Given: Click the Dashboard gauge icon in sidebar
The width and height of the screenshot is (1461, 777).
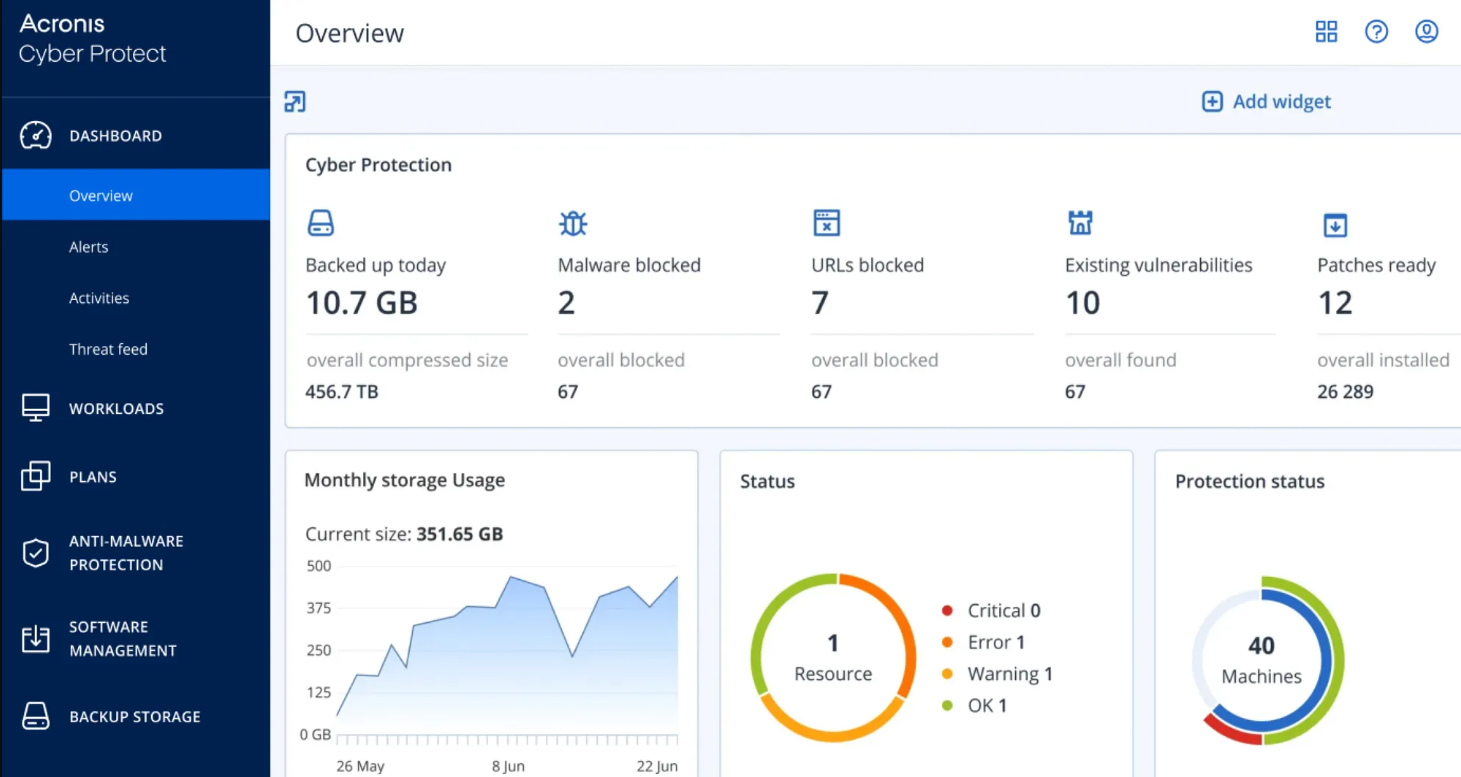Looking at the screenshot, I should [x=36, y=135].
